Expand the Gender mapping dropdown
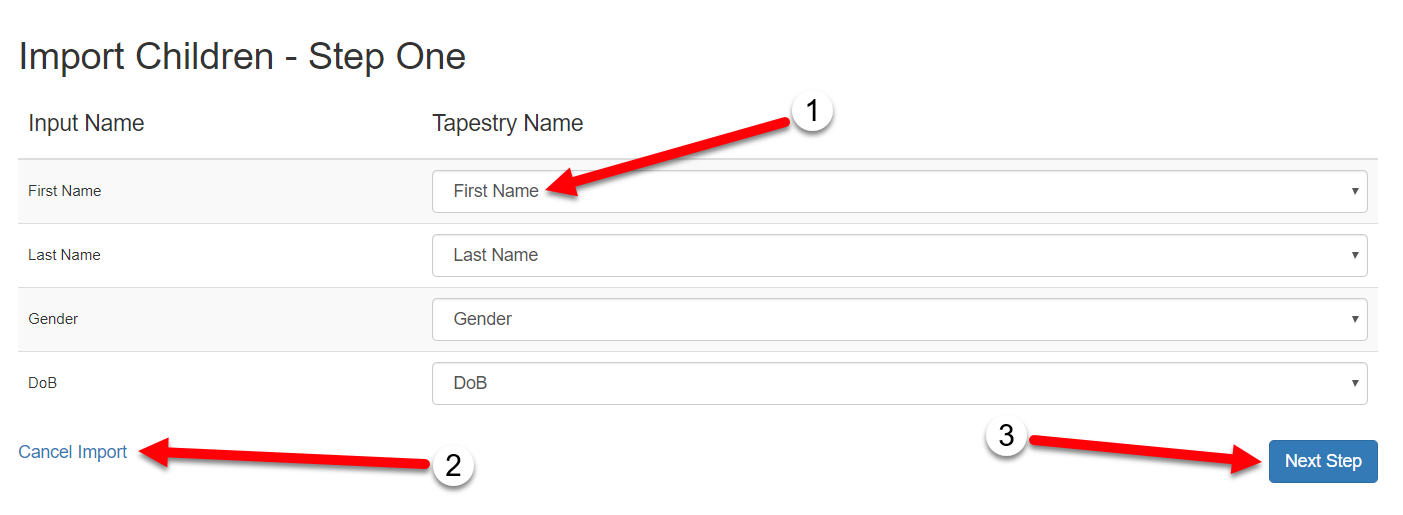Image resolution: width=1403 pixels, height=515 pixels. coord(898,319)
